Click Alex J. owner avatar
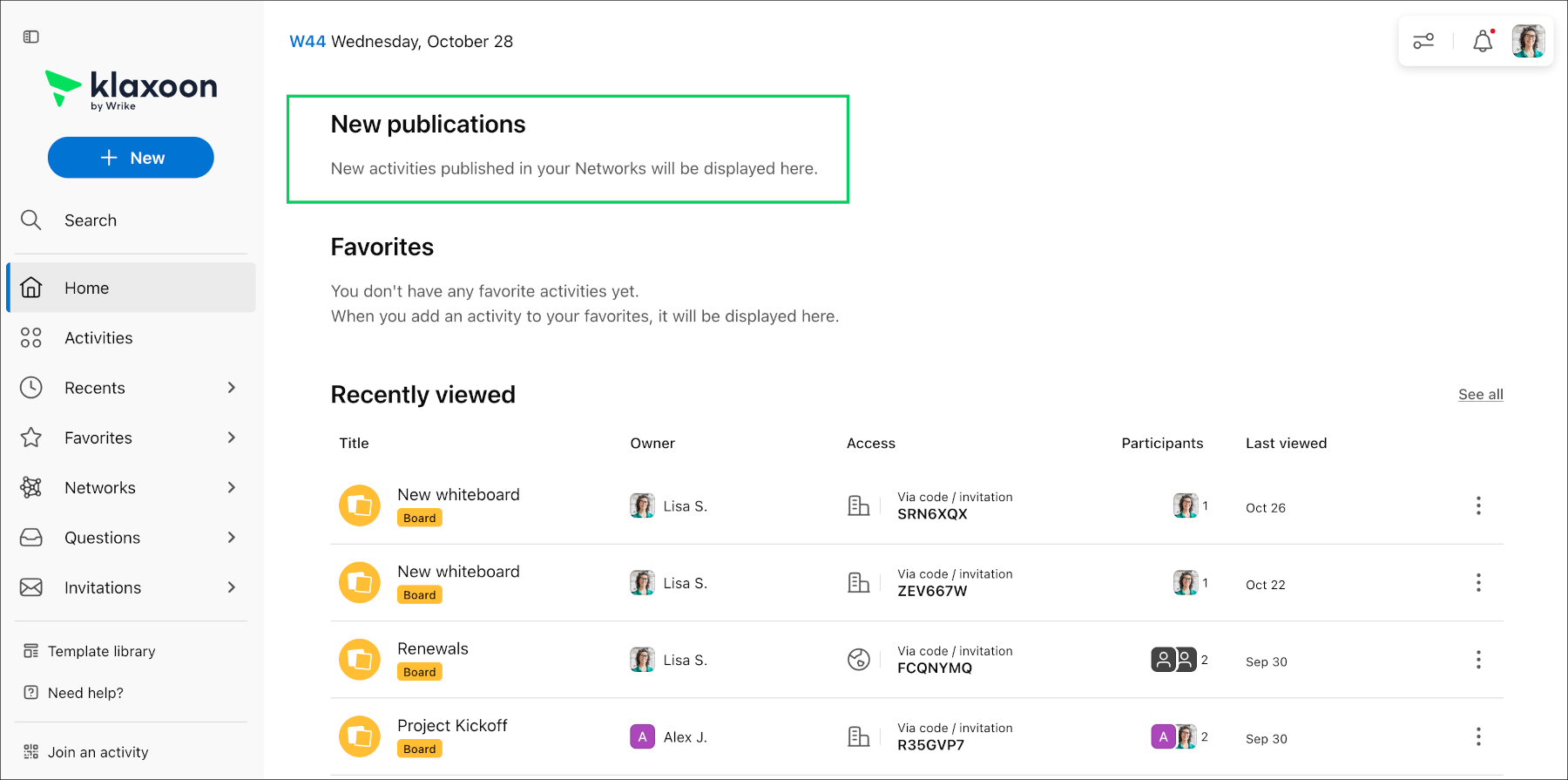Image resolution: width=1568 pixels, height=780 pixels. (642, 737)
